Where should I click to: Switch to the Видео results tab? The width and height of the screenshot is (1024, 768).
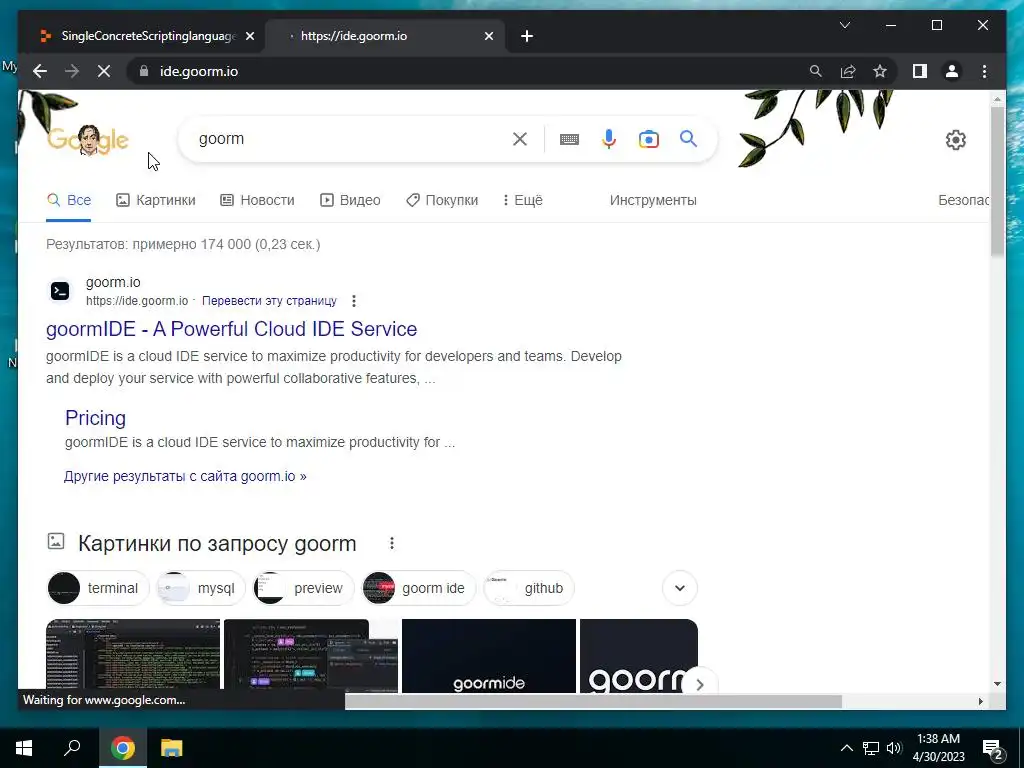[350, 200]
